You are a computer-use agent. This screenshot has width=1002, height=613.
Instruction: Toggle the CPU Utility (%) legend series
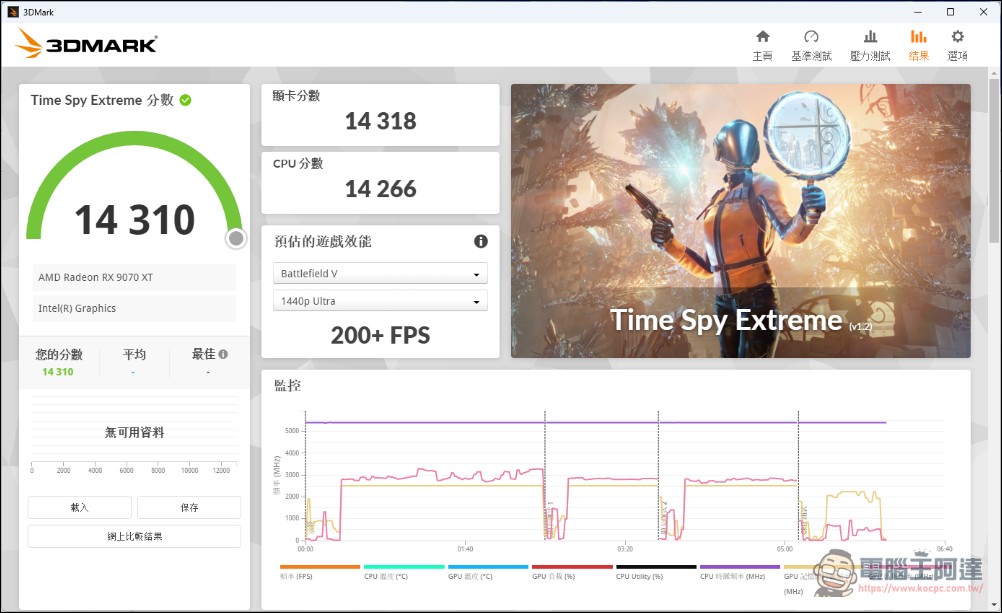(641, 577)
